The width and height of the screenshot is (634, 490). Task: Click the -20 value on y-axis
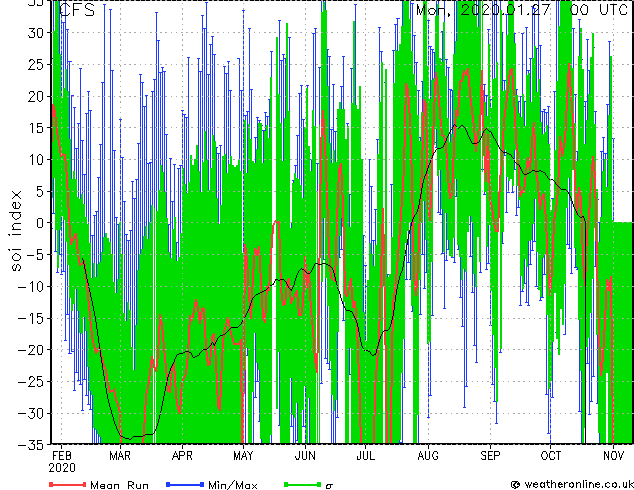coord(31,350)
